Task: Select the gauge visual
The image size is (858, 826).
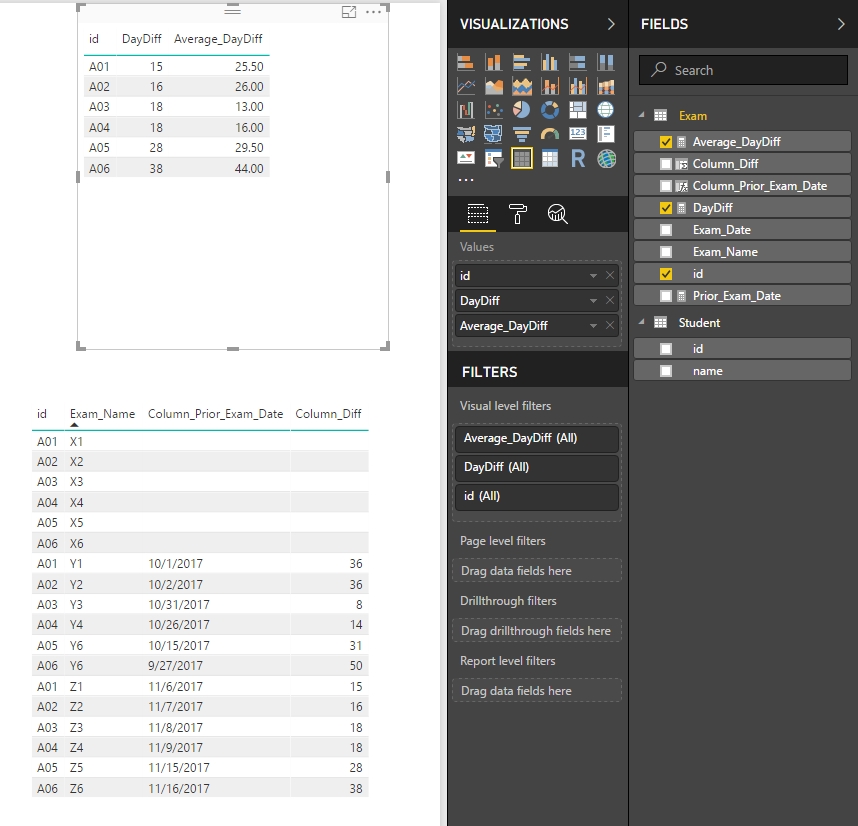Action: tap(549, 134)
